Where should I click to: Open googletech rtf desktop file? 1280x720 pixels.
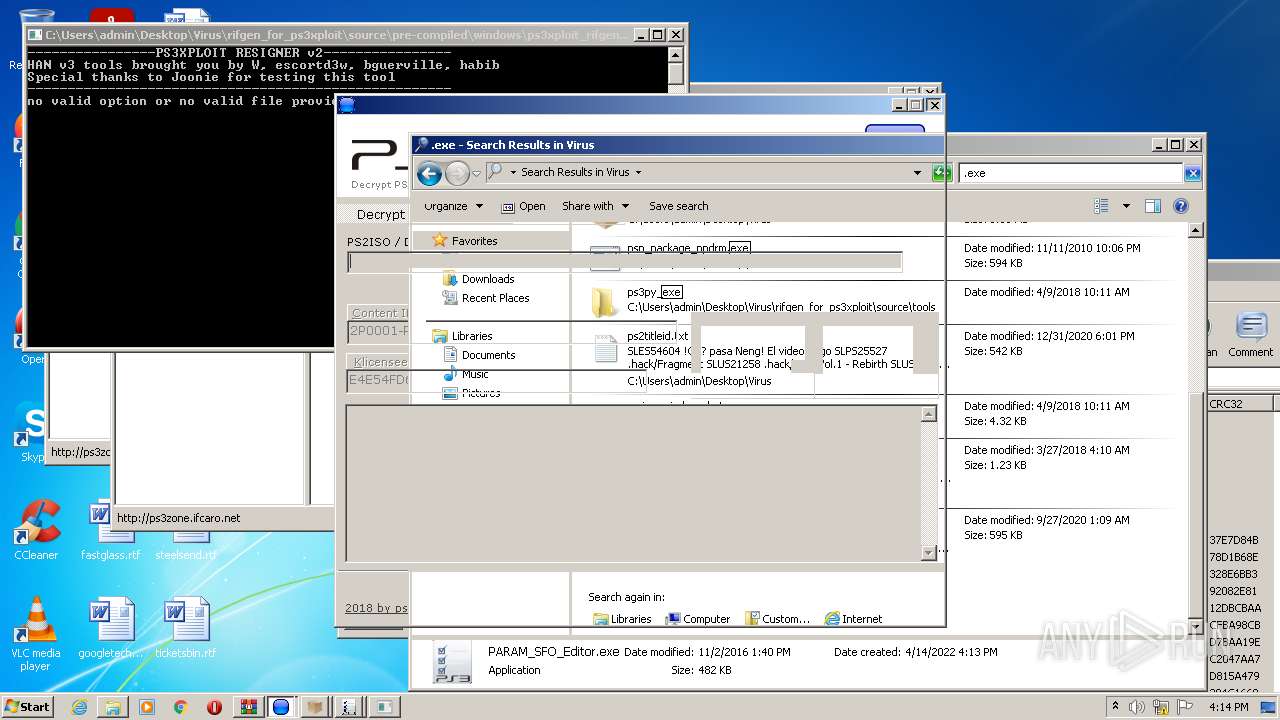(x=112, y=628)
